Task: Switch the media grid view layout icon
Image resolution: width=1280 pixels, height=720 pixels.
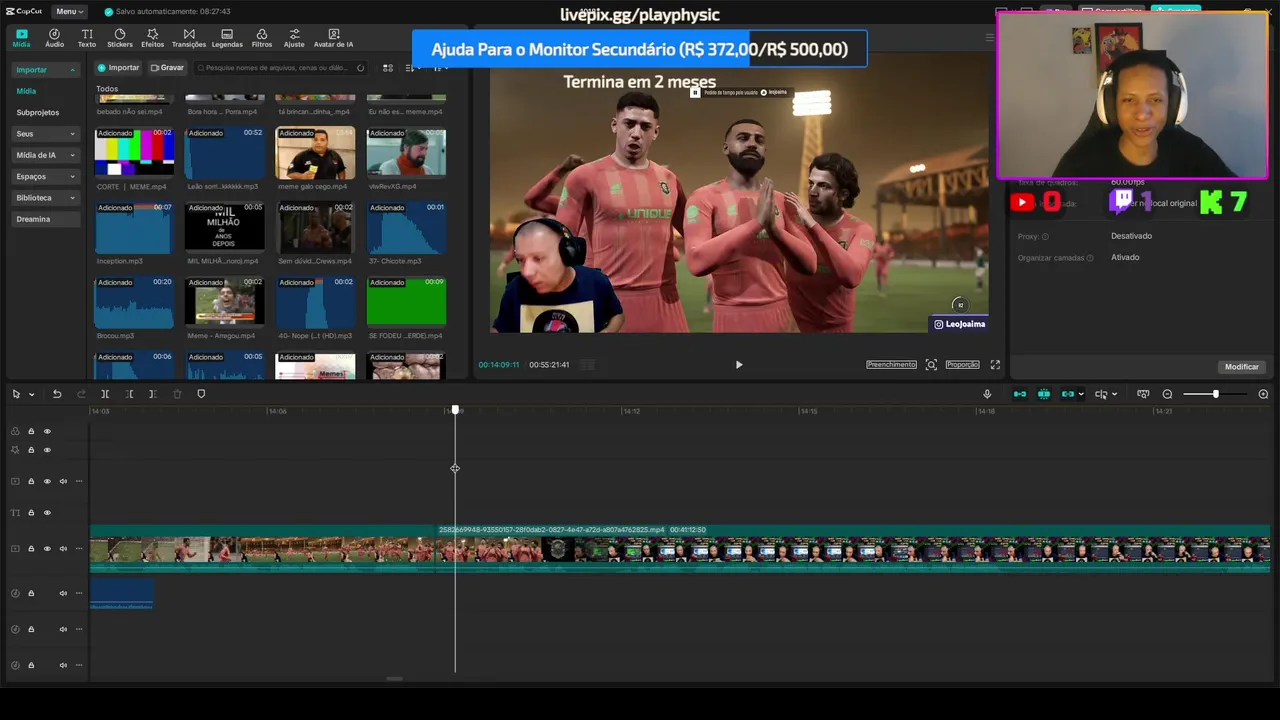Action: tap(388, 68)
